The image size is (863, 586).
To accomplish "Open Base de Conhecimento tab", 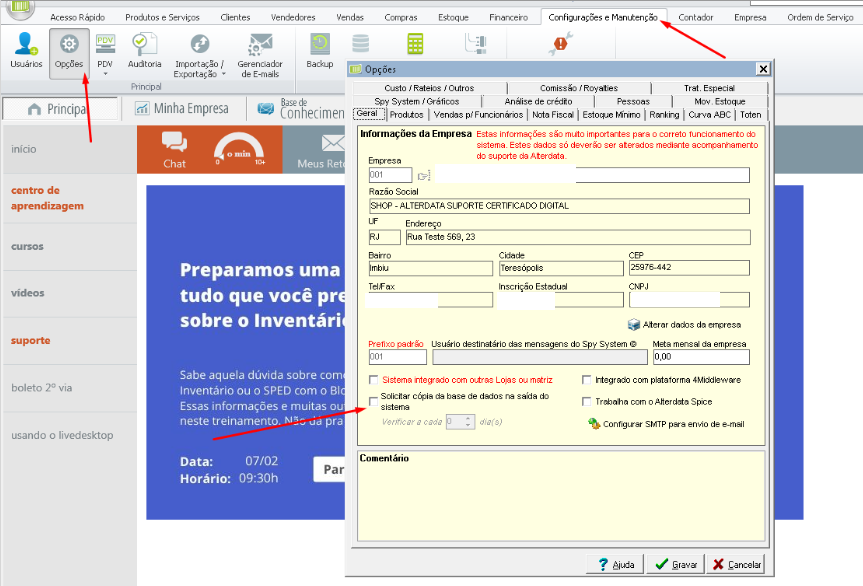I will click(x=301, y=108).
